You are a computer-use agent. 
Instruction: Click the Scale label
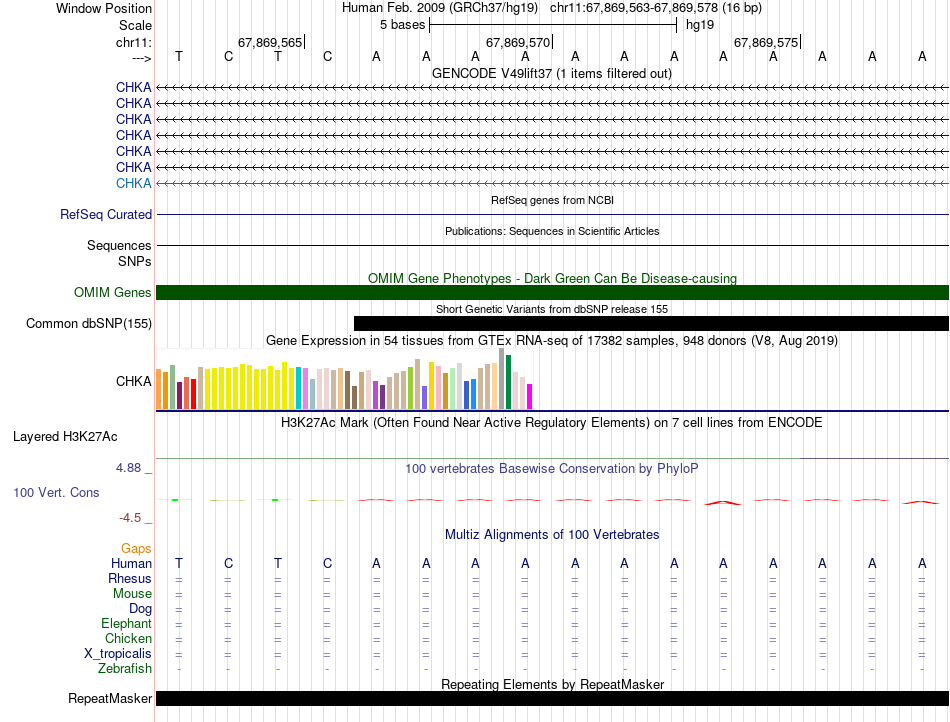pyautogui.click(x=136, y=25)
